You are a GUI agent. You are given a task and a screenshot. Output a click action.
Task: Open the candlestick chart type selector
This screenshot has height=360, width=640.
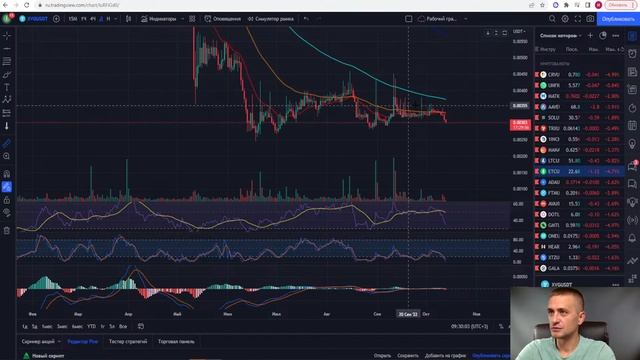[x=129, y=19]
